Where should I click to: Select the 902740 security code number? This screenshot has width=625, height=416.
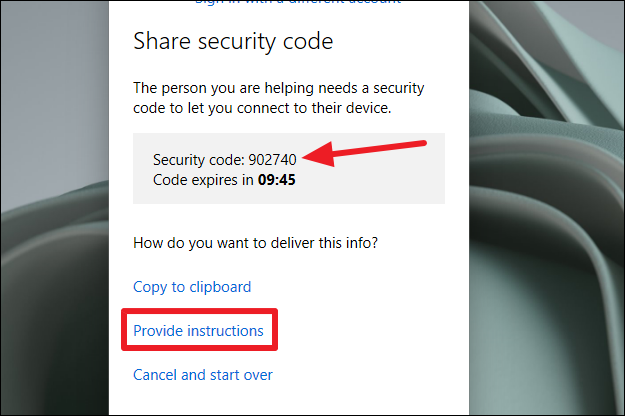click(272, 160)
